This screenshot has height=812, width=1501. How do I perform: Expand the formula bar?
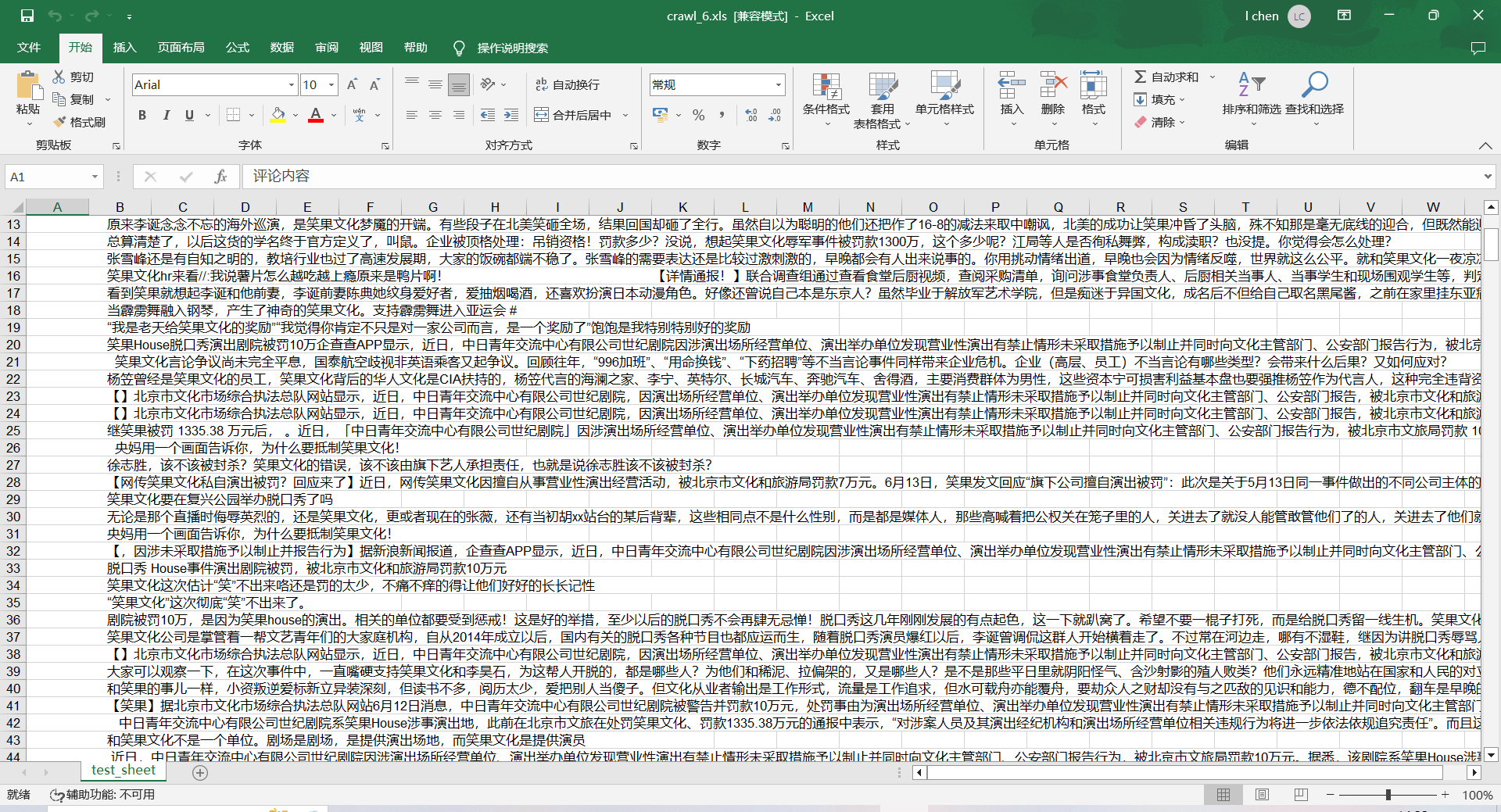coord(1488,177)
